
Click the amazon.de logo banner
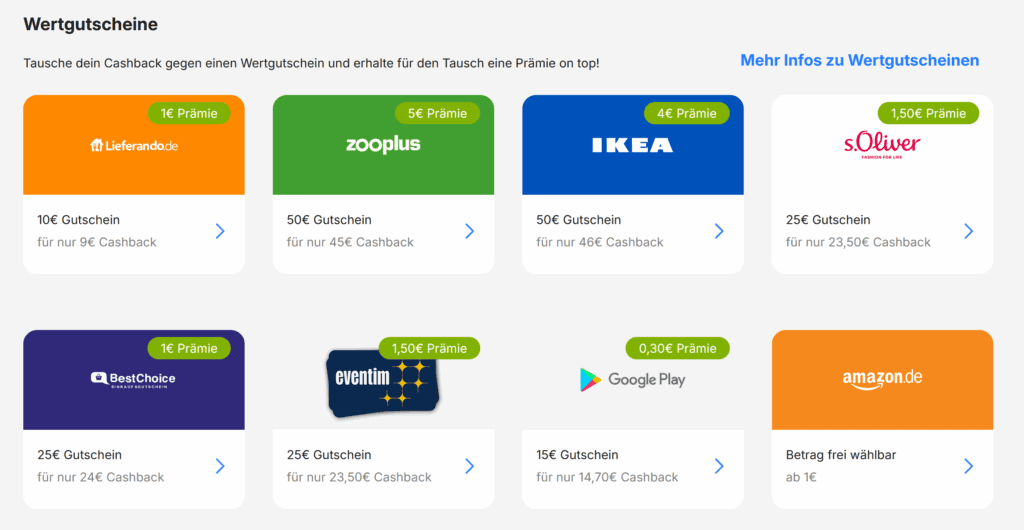point(882,379)
